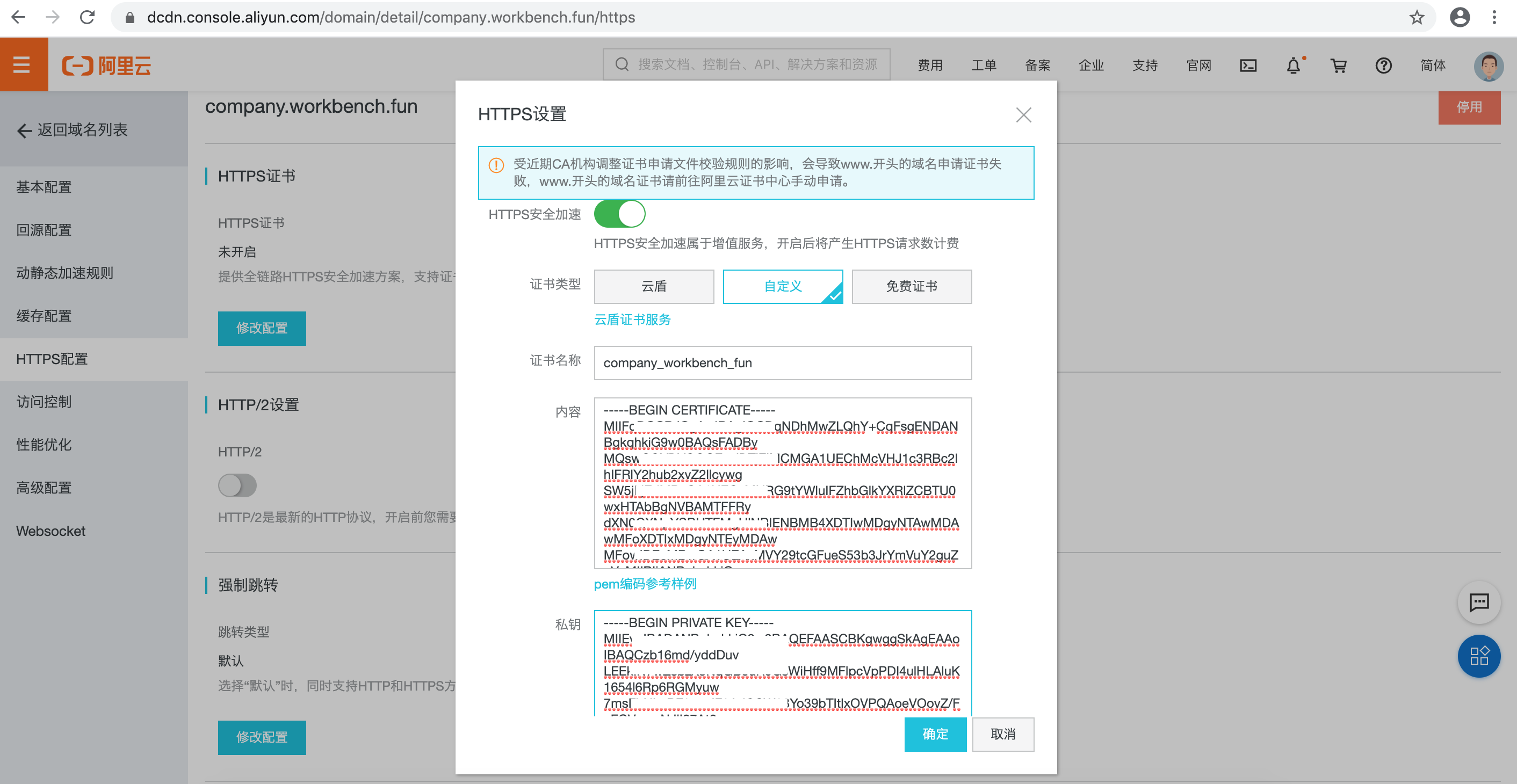Click the browser forward arrow
This screenshot has width=1517, height=784.
tap(53, 17)
